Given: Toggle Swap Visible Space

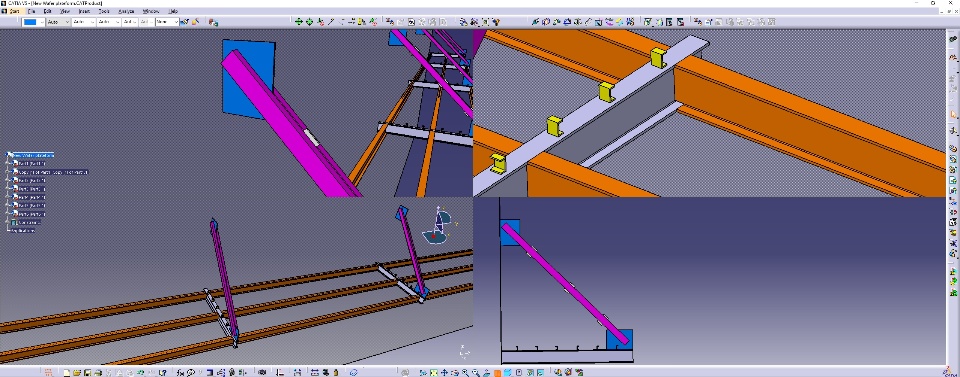Looking at the screenshot, I should click(x=541, y=372).
